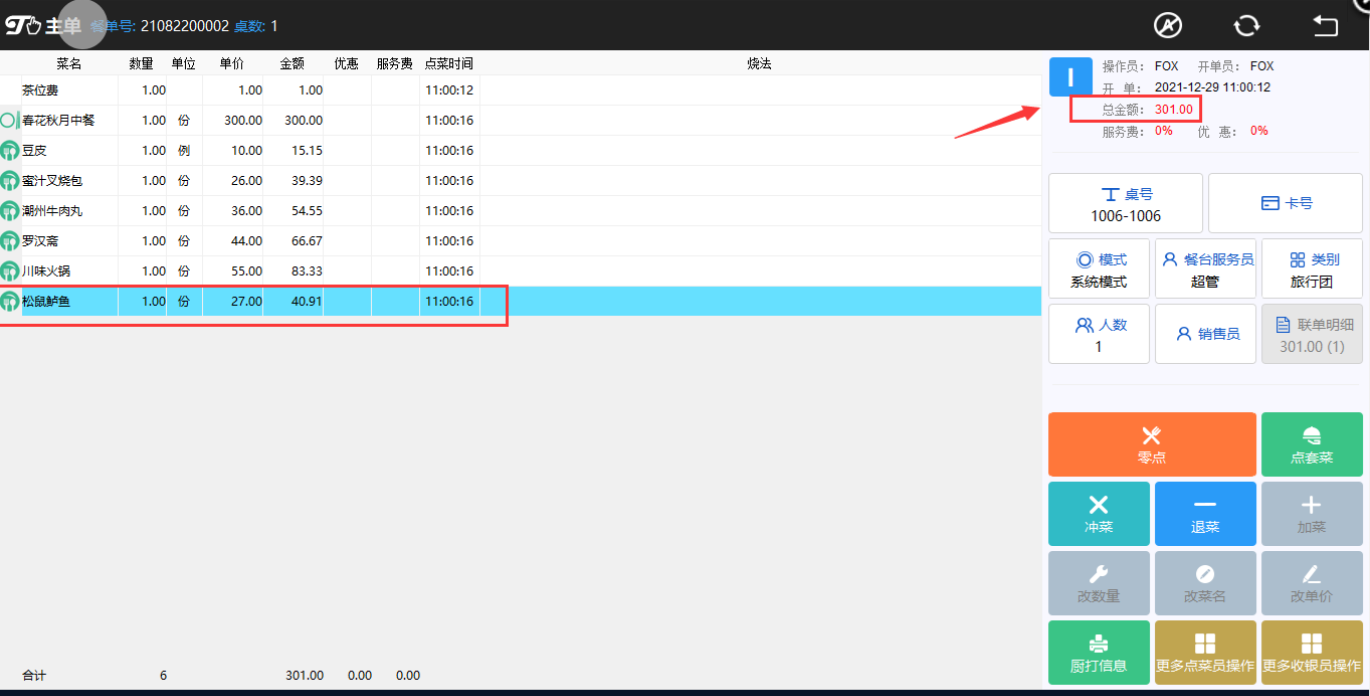Screen dimensions: 1370x696
Task: Open 更多点菜员操作 menu button
Action: click(1205, 653)
